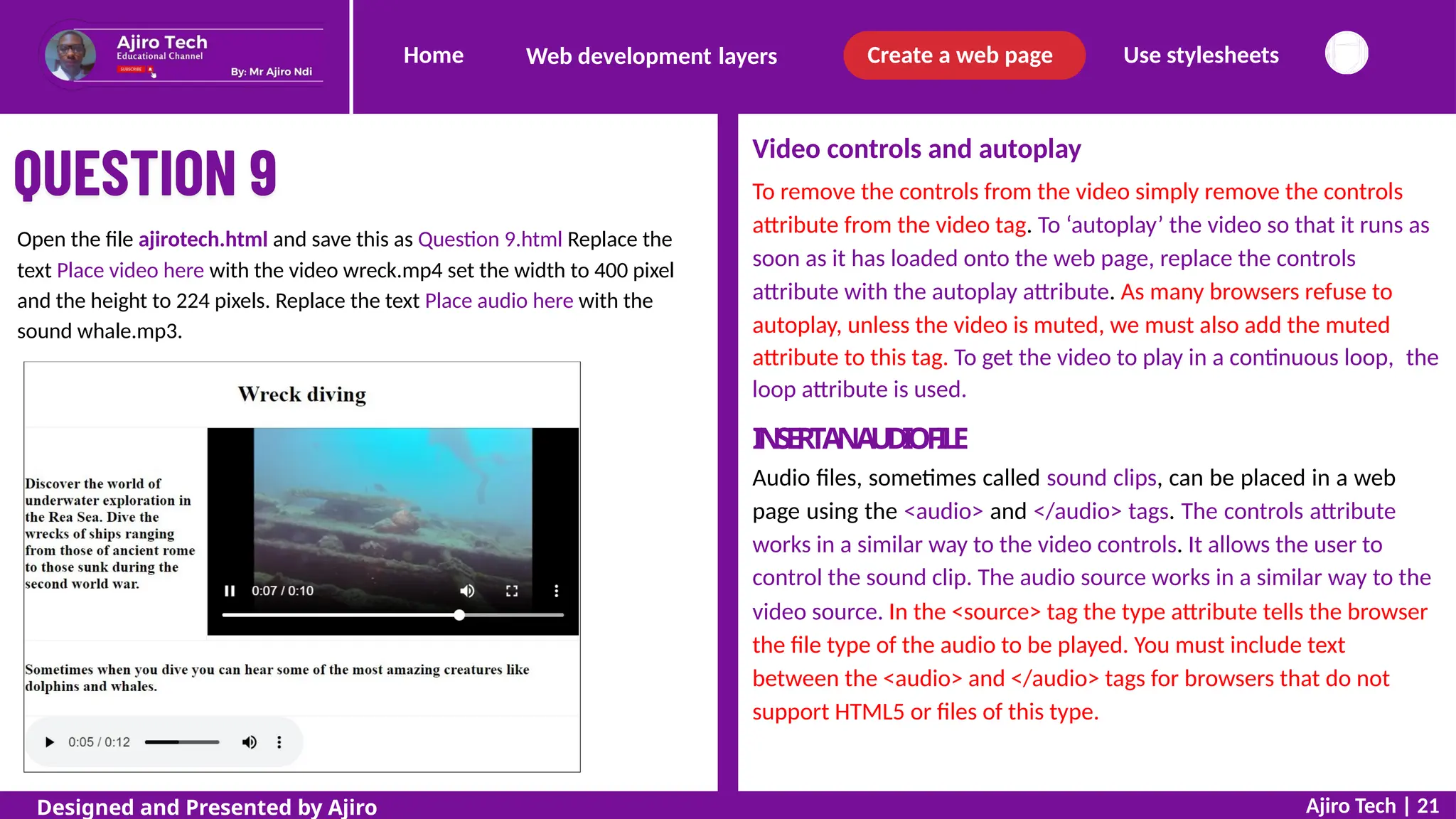Click the presenter profile photo

point(70,55)
